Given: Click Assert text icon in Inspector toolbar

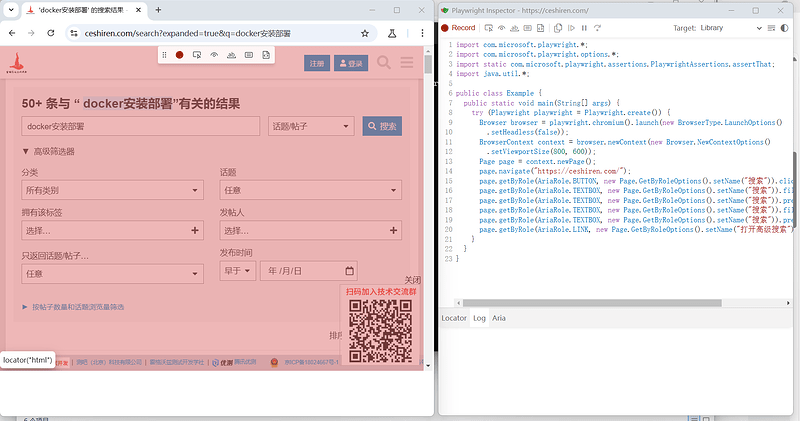Looking at the screenshot, I should click(514, 28).
